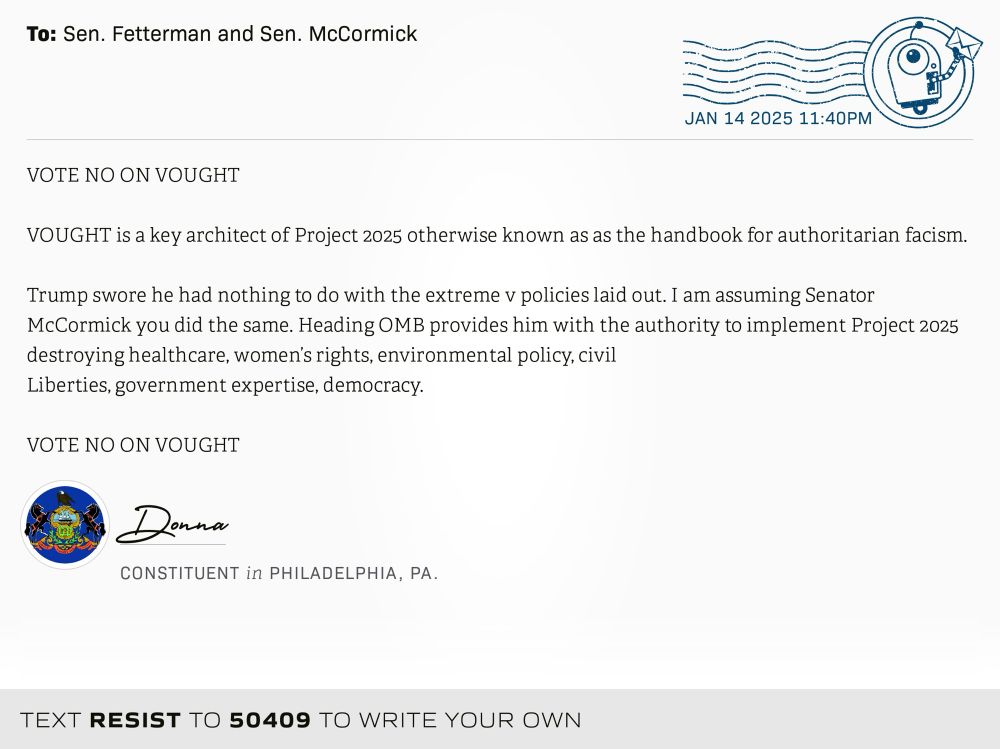Click the JAN 14 2025 11:40PM timestamp
The image size is (1000, 749).
[778, 119]
